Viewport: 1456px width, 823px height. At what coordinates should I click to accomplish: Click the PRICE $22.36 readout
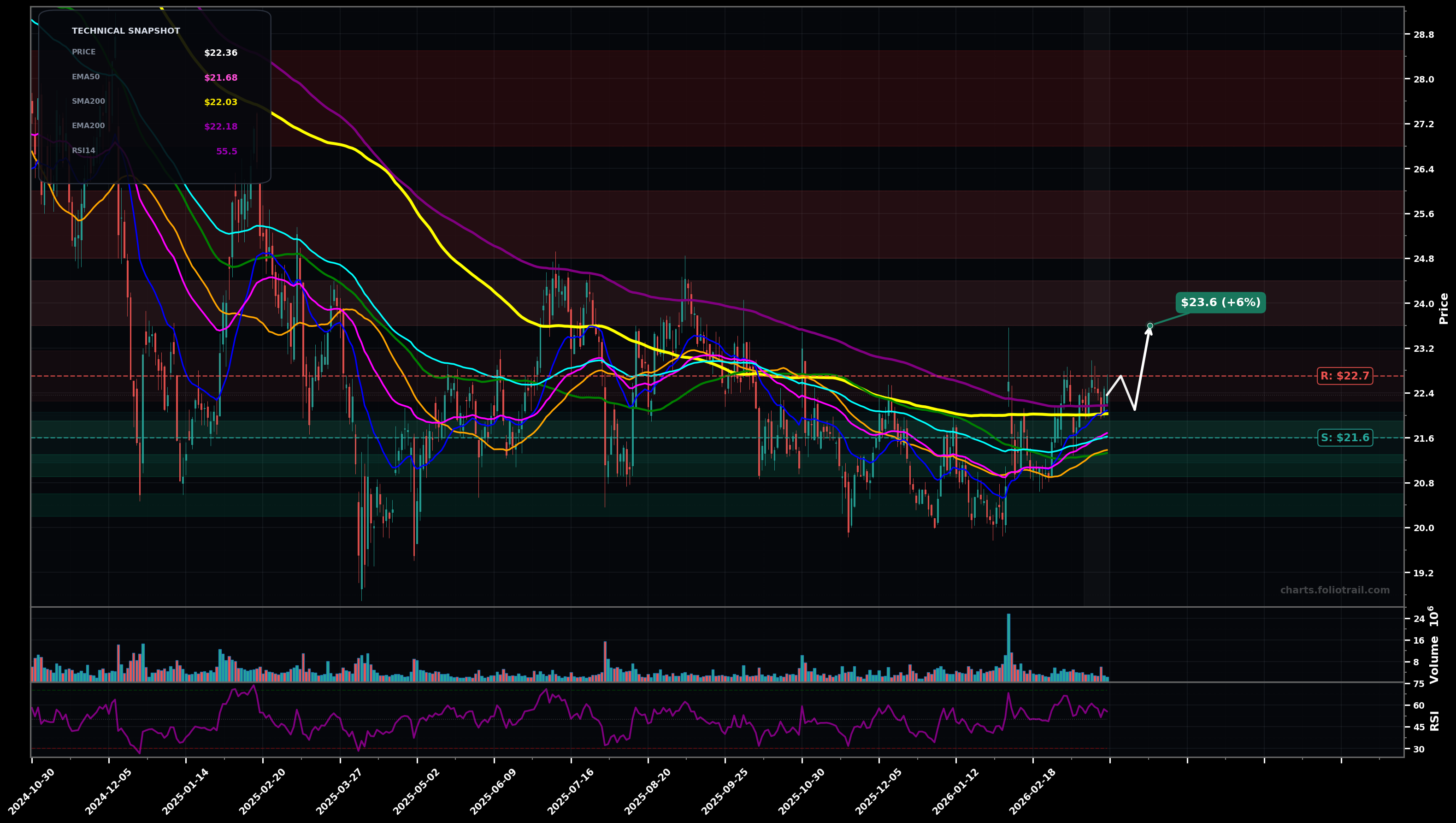click(220, 53)
